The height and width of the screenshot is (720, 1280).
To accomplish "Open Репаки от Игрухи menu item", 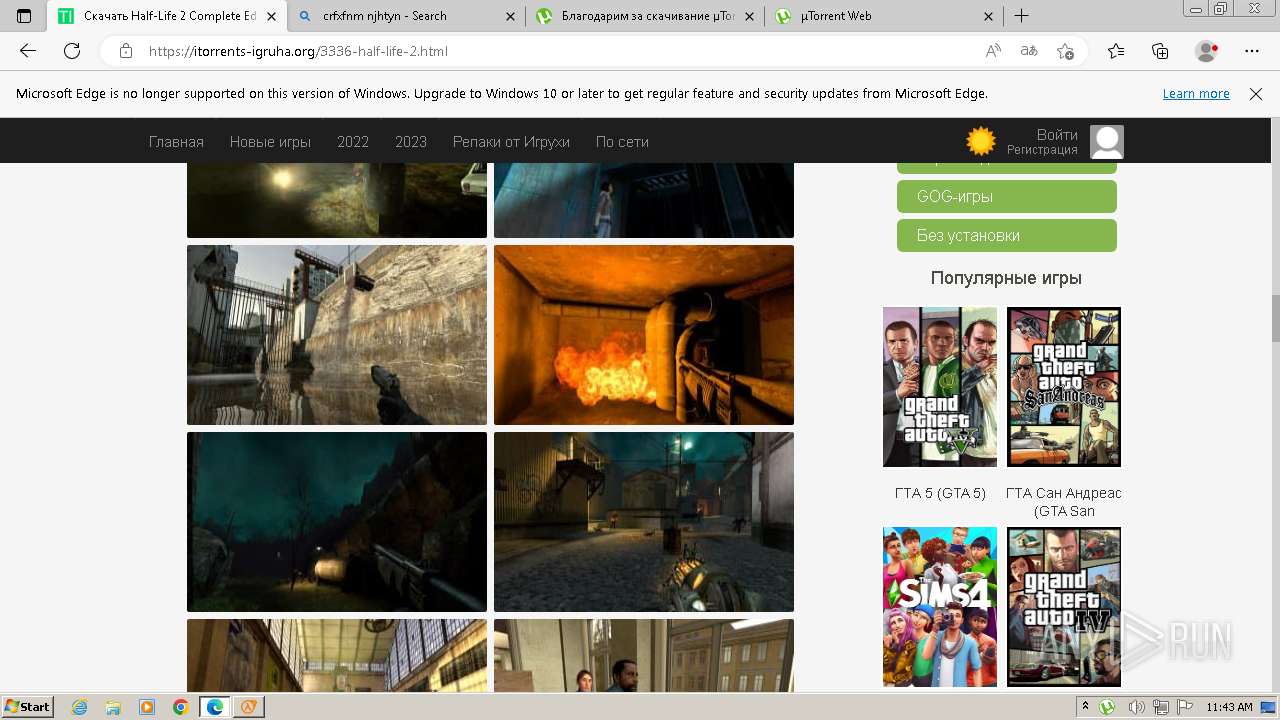I will [511, 142].
